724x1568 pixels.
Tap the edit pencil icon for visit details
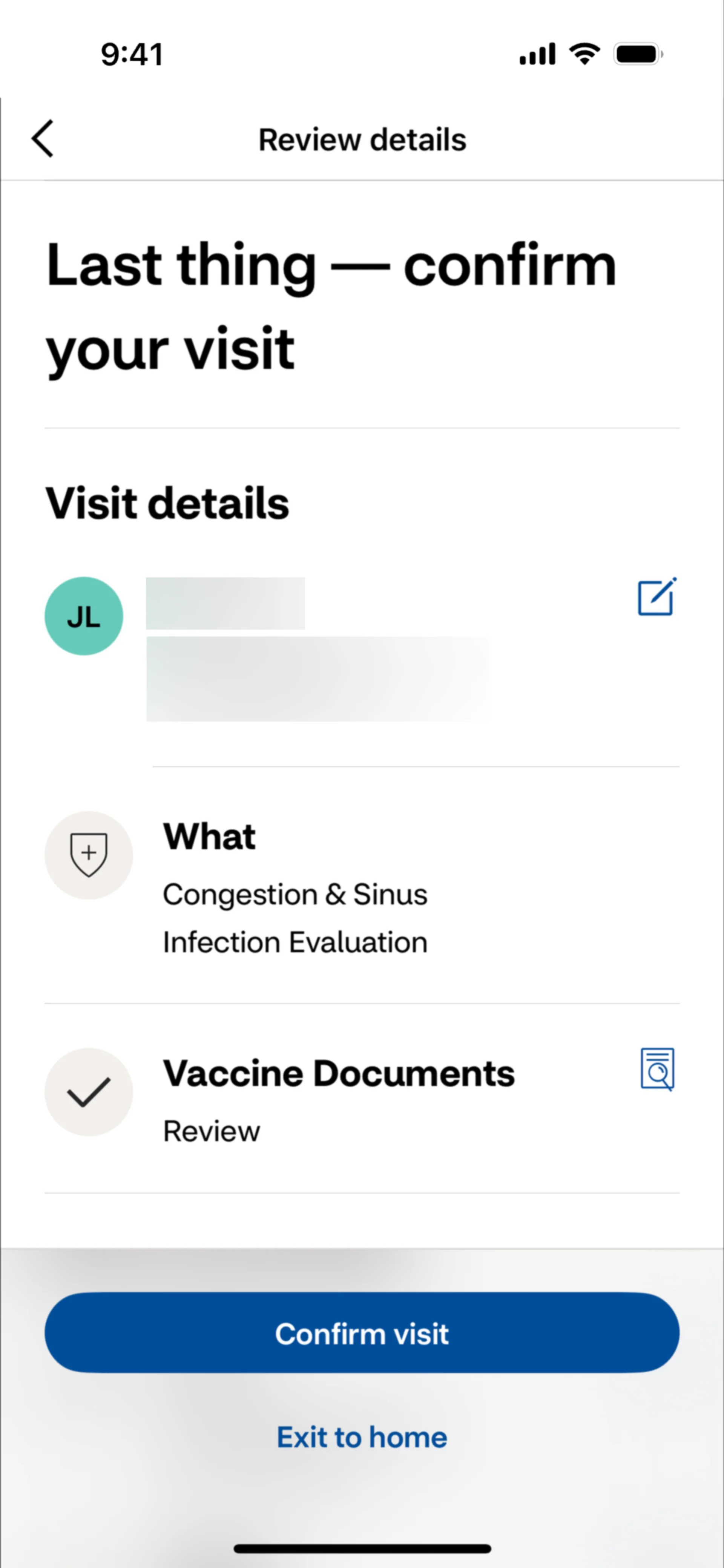(x=657, y=597)
